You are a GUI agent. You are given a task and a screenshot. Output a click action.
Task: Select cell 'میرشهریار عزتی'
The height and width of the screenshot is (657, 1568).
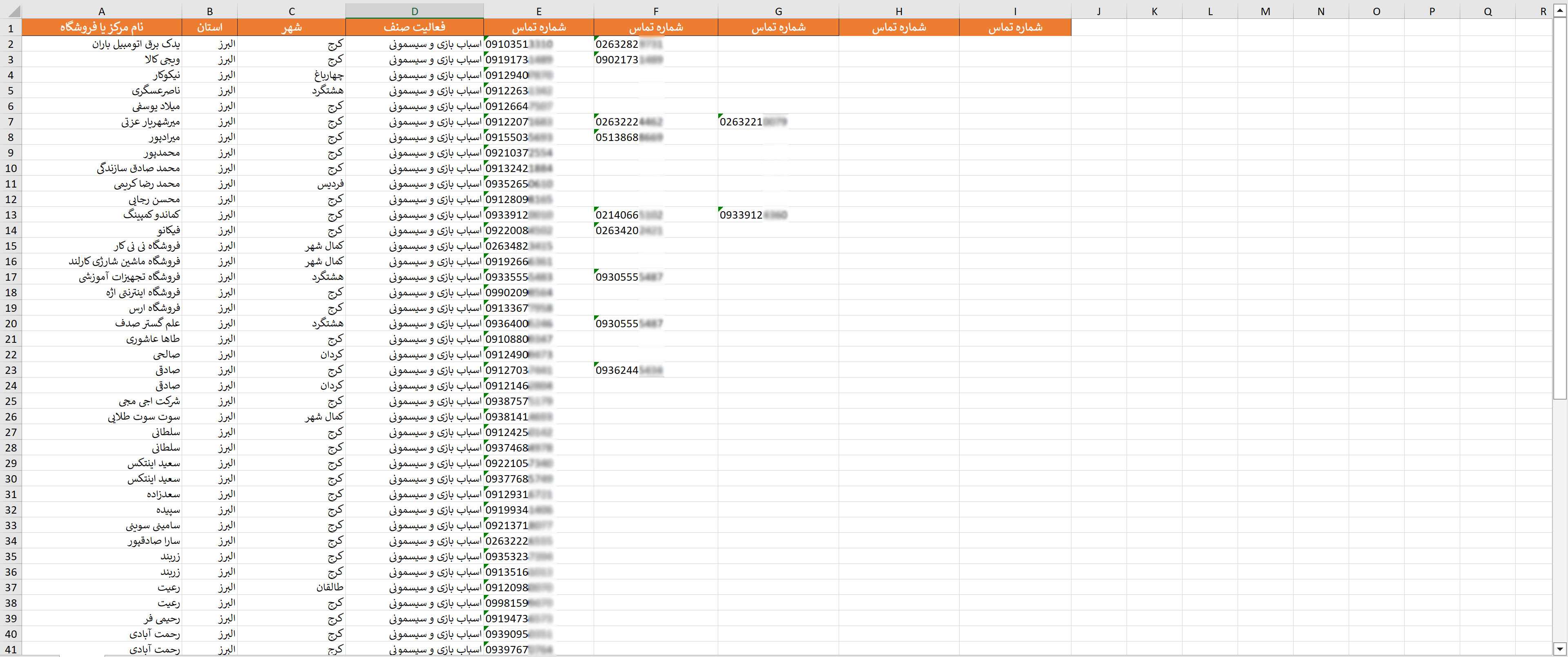(x=102, y=122)
